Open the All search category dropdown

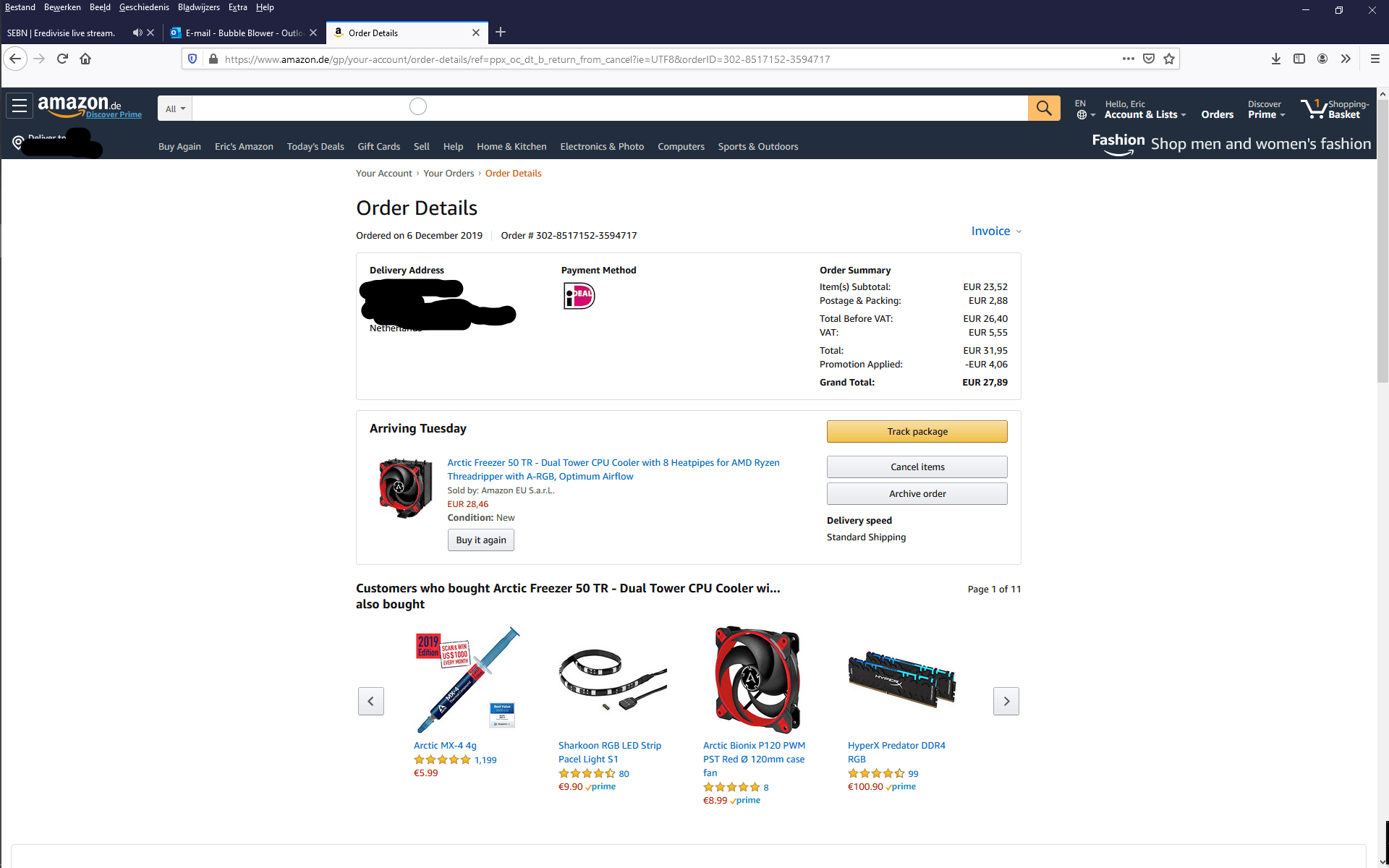tap(175, 109)
